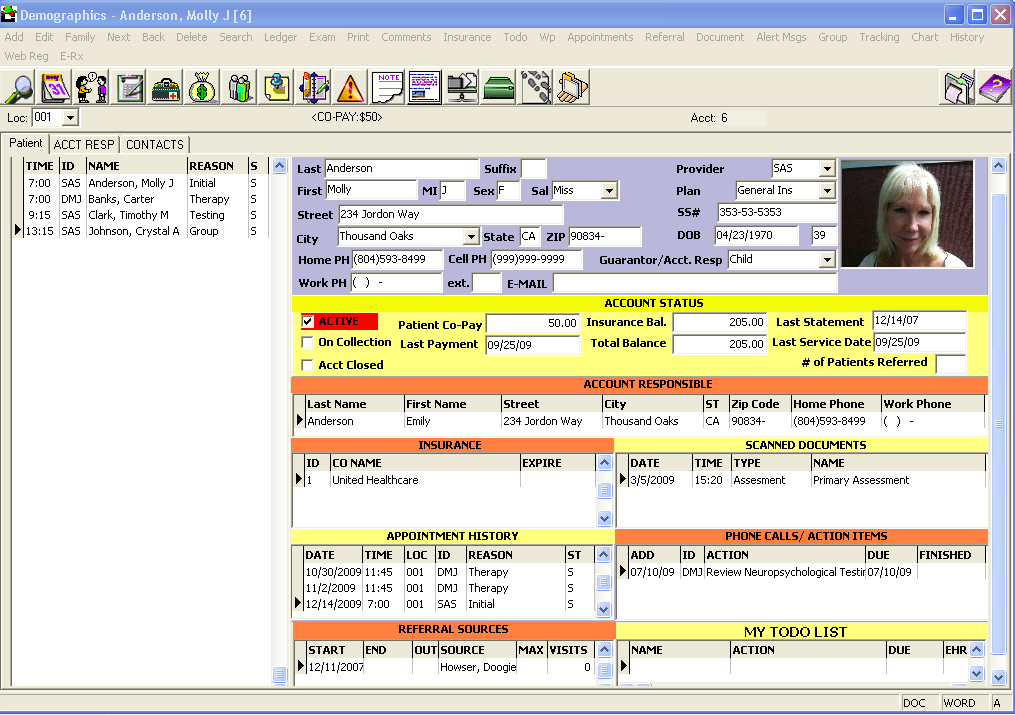Select the Primary Assessment scanned document
Viewport: 1015px width, 715px height.
(806, 480)
